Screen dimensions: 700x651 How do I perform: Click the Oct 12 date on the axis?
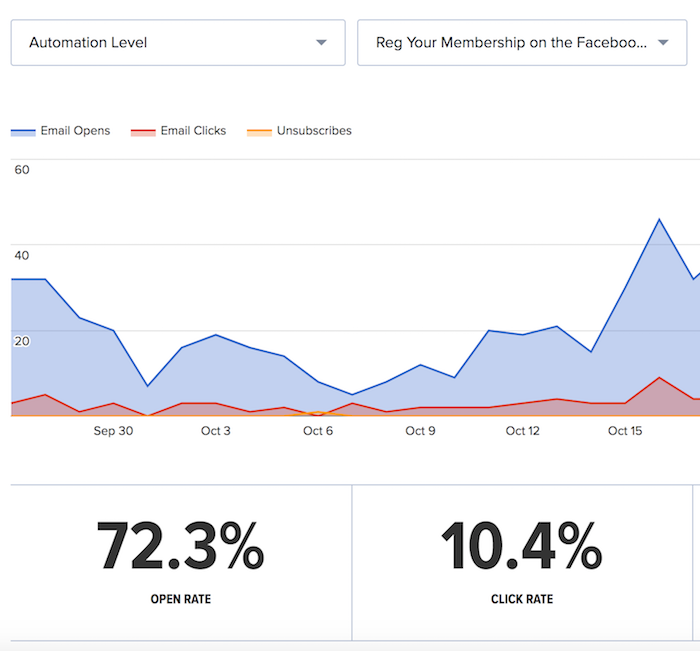(x=522, y=431)
